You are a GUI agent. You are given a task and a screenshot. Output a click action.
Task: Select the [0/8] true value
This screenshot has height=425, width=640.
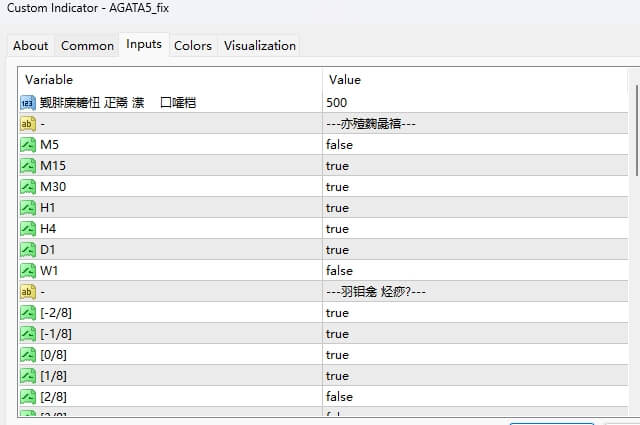pos(475,355)
